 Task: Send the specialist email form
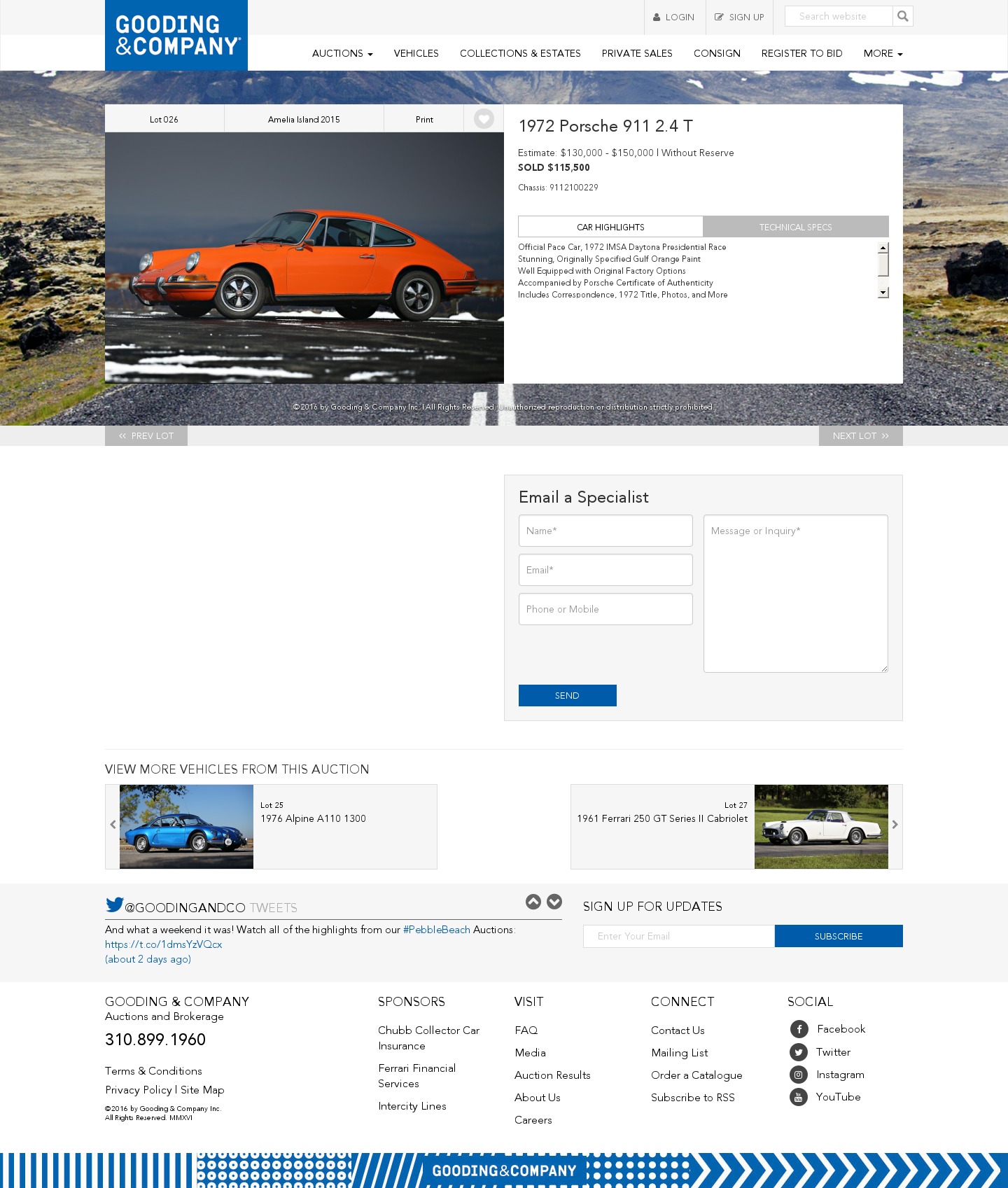(x=568, y=695)
